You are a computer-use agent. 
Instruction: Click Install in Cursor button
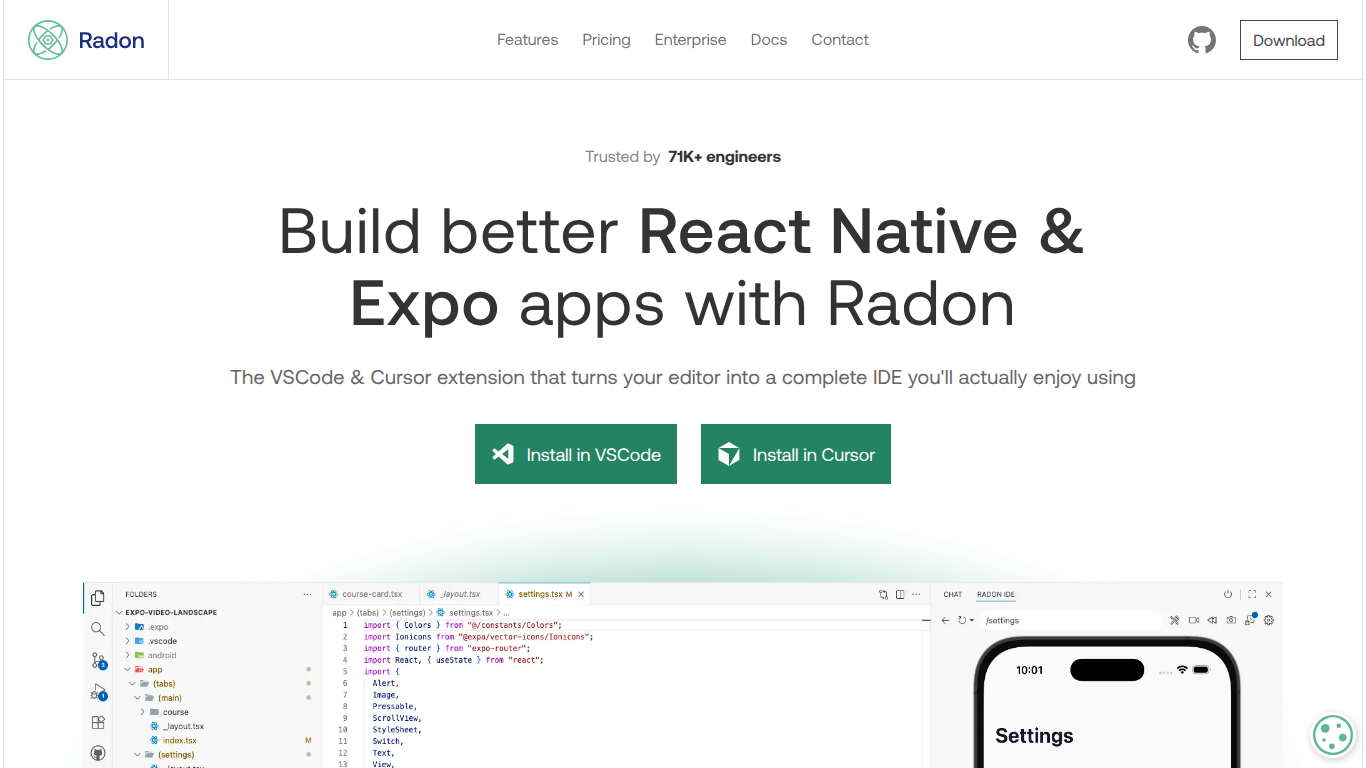[x=796, y=454]
